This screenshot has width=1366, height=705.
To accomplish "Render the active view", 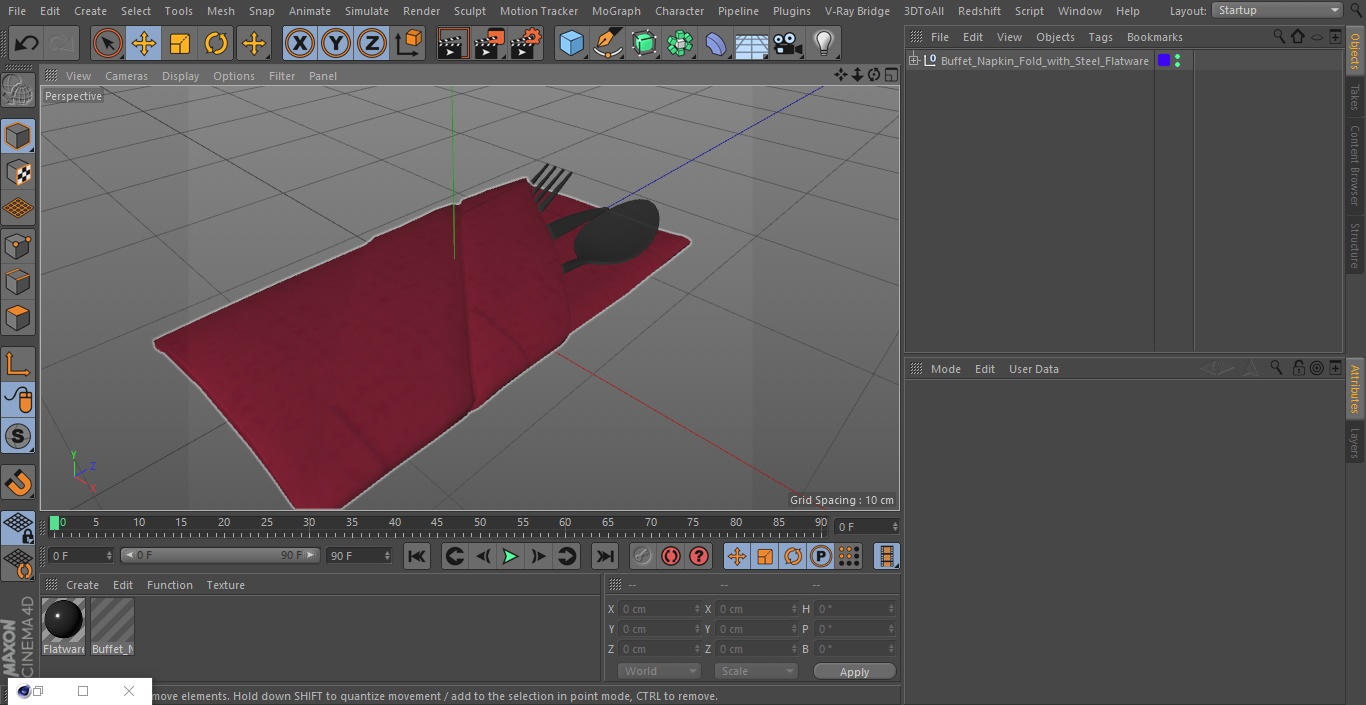I will click(x=453, y=43).
